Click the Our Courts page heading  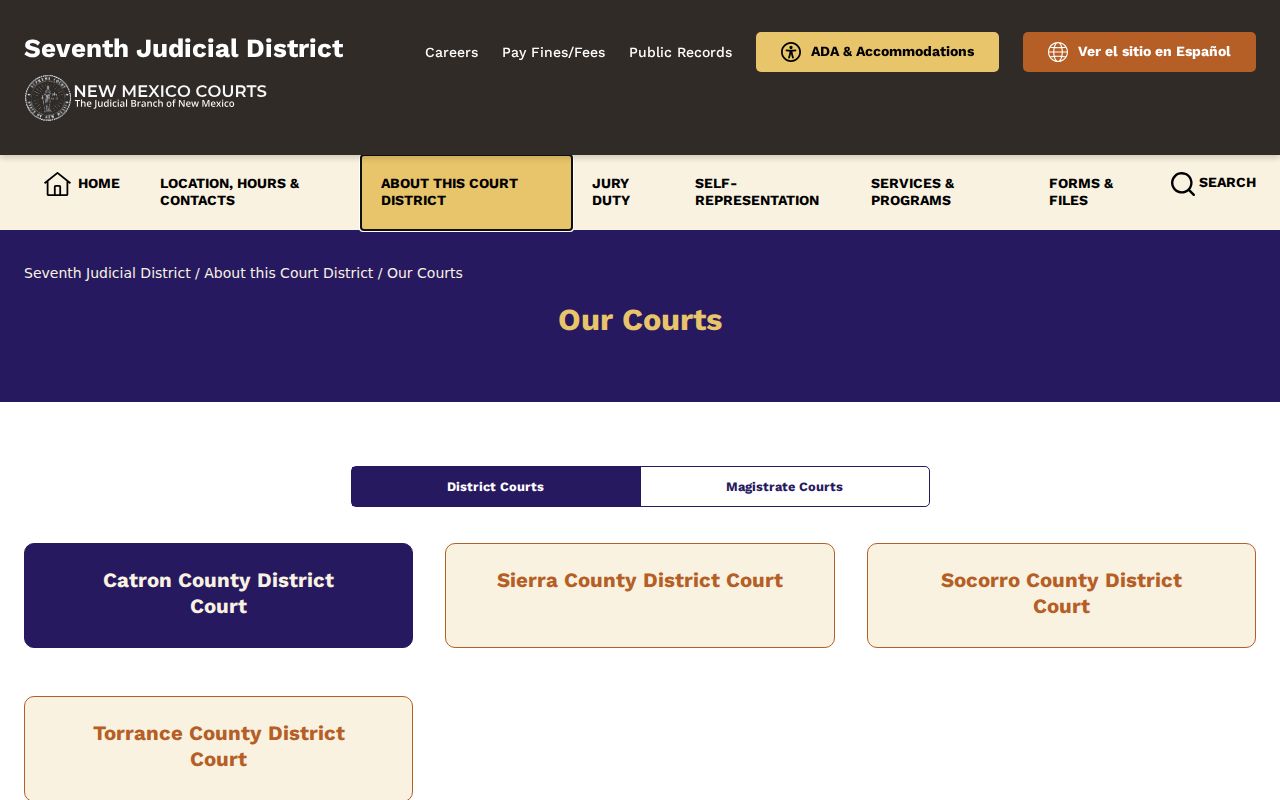pyautogui.click(x=640, y=320)
